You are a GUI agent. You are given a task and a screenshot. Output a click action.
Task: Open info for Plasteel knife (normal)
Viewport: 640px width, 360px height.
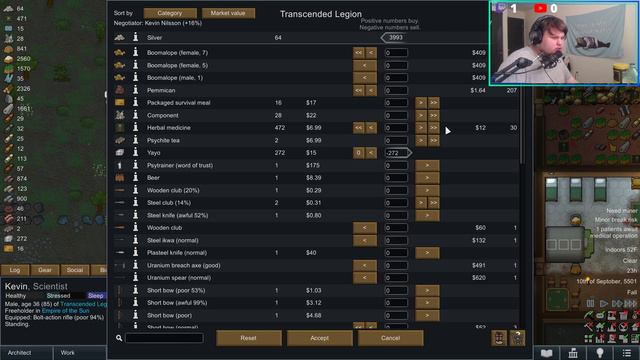136,253
